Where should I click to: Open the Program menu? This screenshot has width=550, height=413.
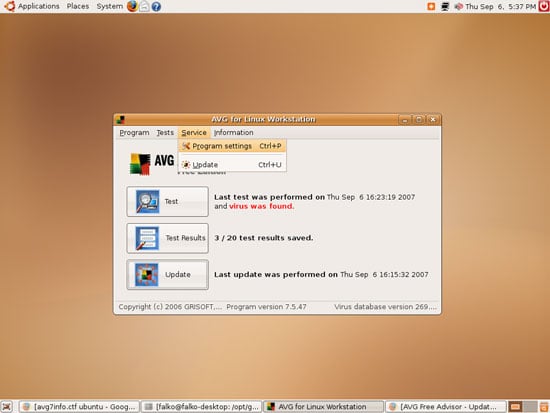134,133
